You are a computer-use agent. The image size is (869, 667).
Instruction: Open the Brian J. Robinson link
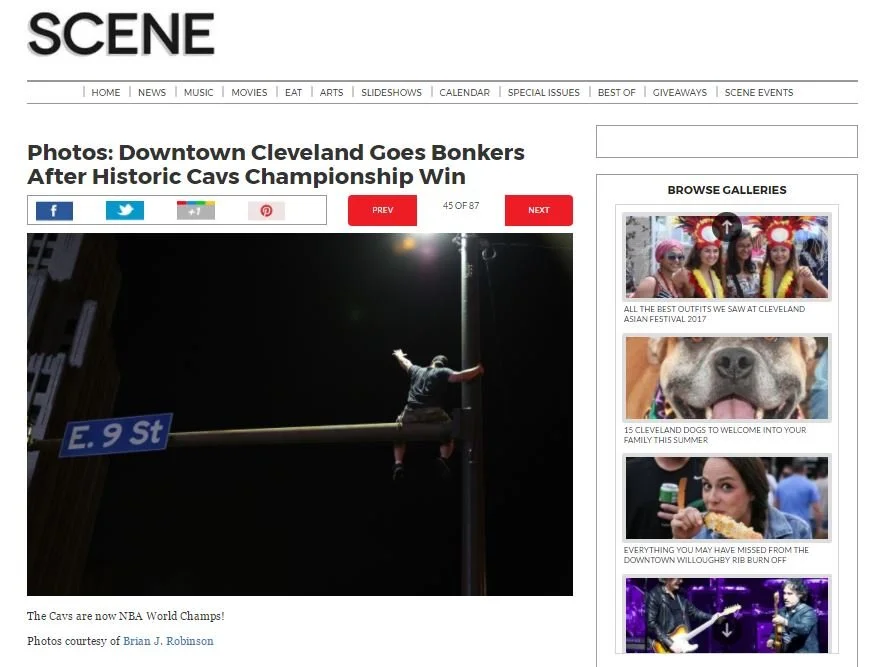168,641
